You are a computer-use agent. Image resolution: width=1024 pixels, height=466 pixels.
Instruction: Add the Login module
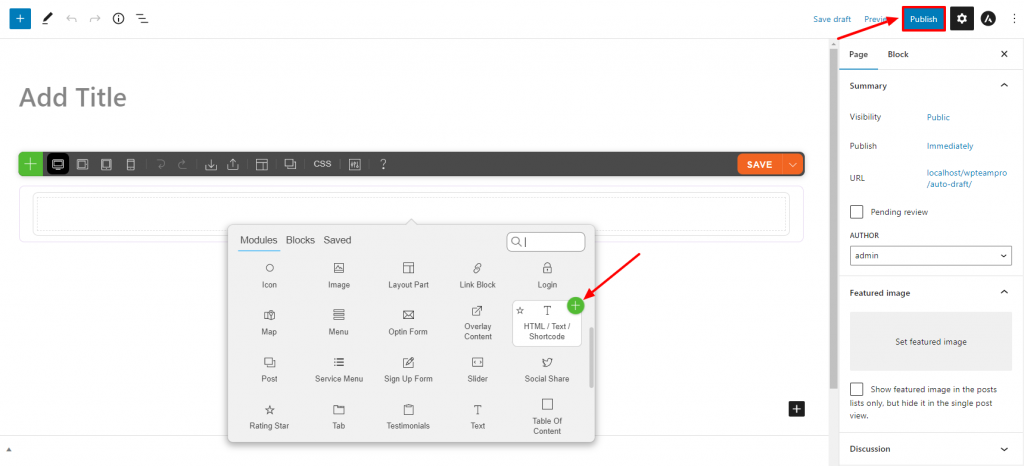[x=547, y=275]
